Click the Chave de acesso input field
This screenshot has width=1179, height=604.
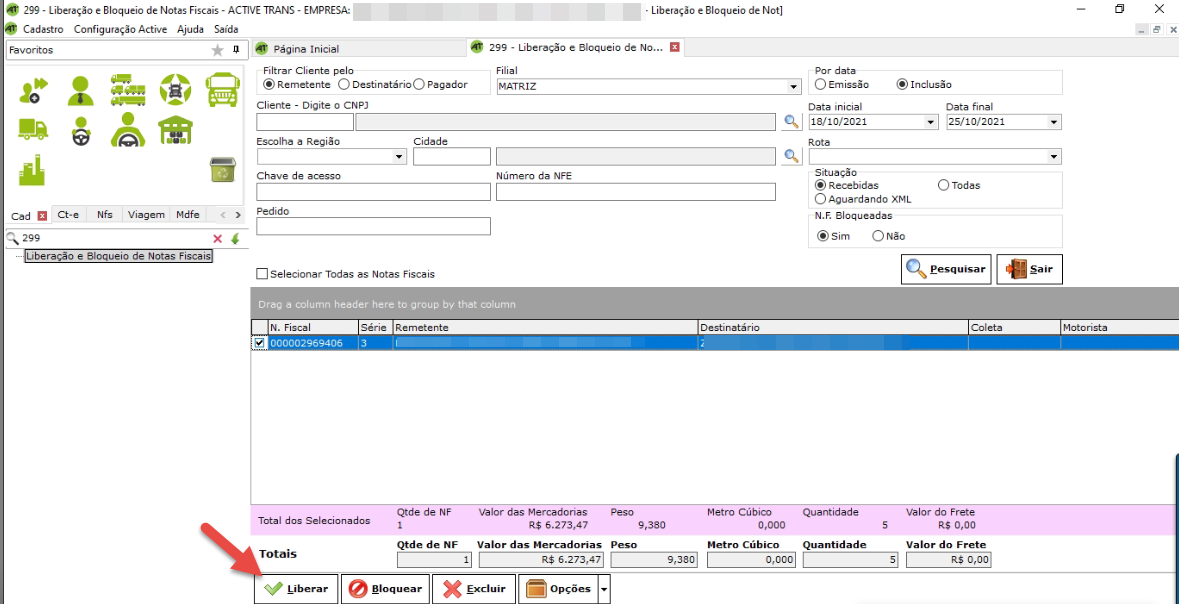click(373, 192)
